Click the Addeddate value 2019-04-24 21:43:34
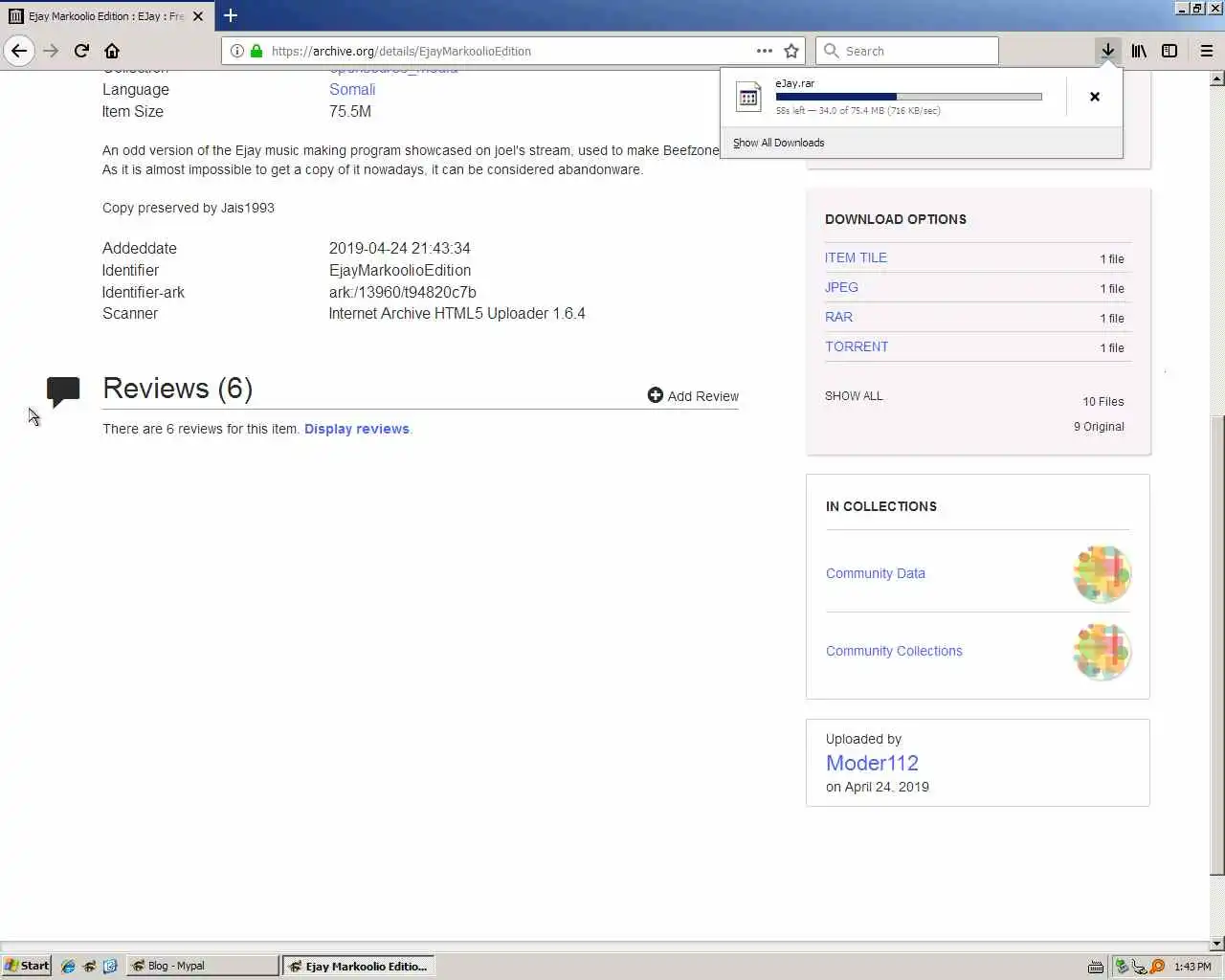The width and height of the screenshot is (1225, 980). pyautogui.click(x=400, y=249)
